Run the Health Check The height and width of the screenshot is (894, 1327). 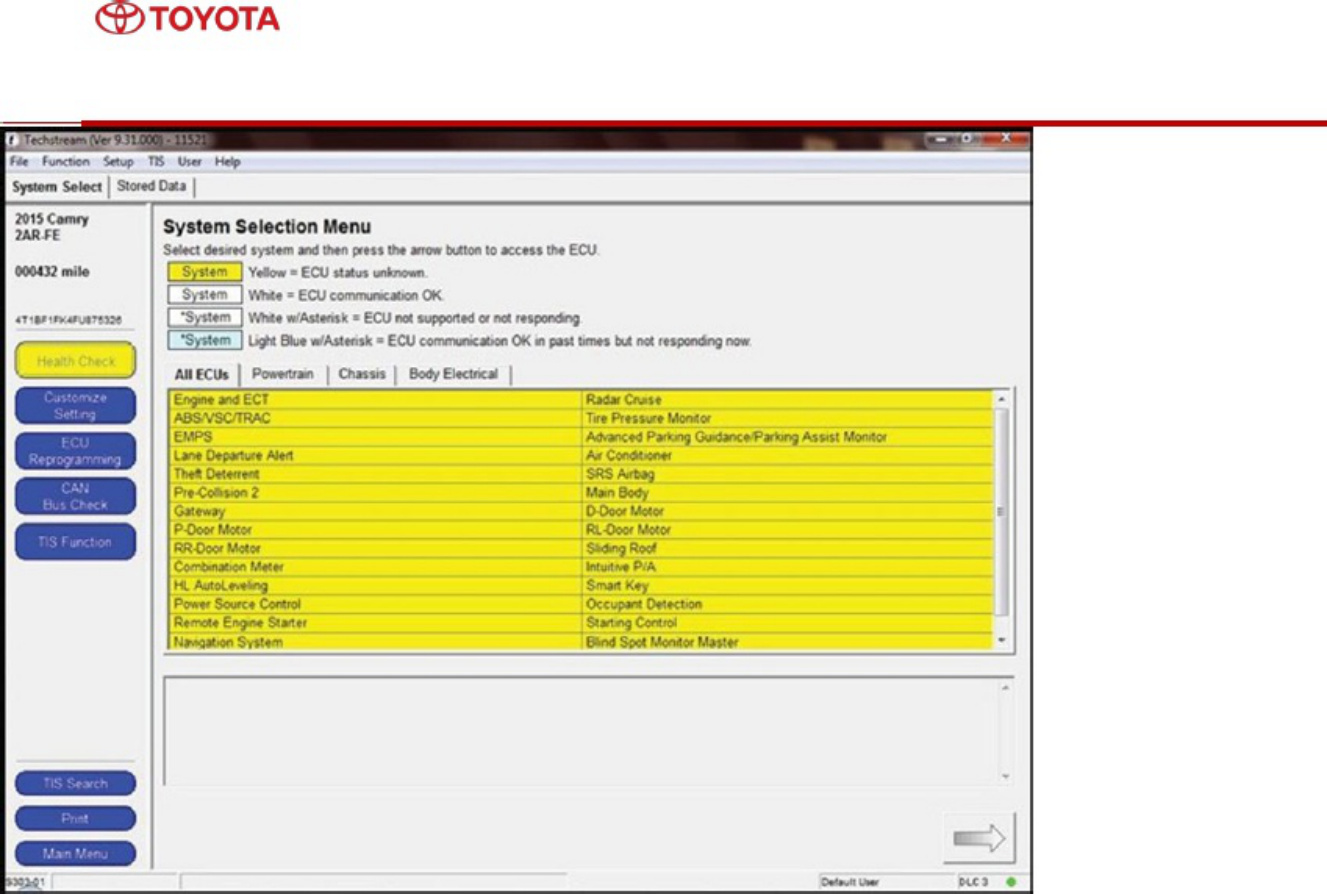click(75, 361)
